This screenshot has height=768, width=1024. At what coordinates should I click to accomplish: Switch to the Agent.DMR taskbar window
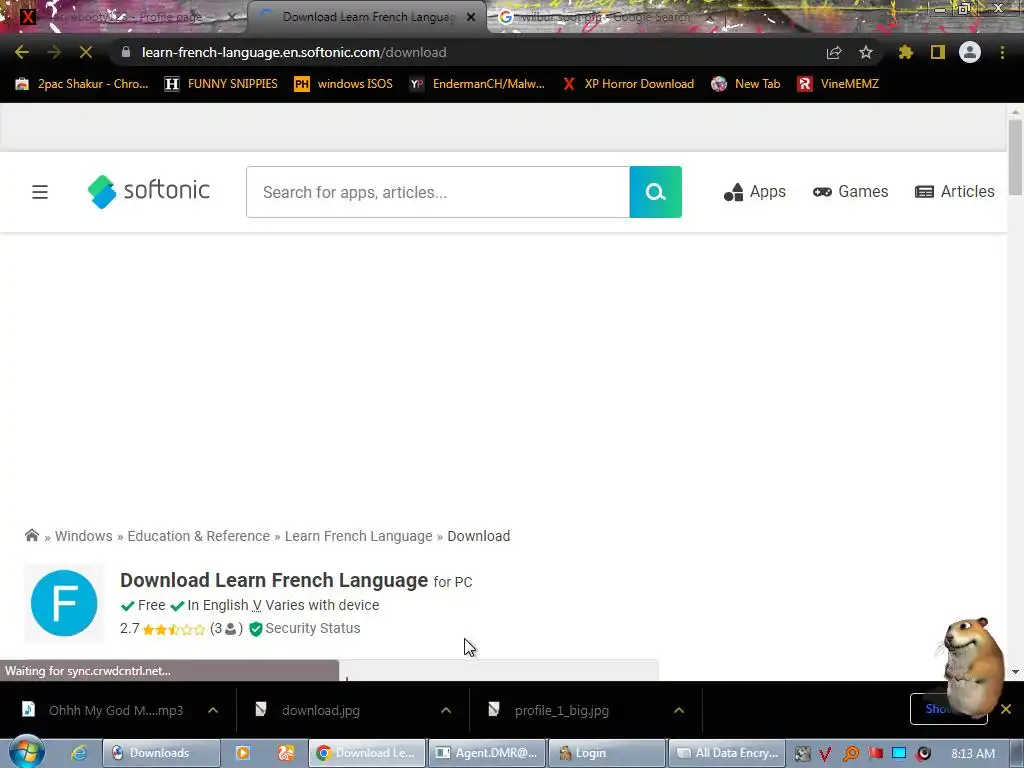[x=487, y=753]
